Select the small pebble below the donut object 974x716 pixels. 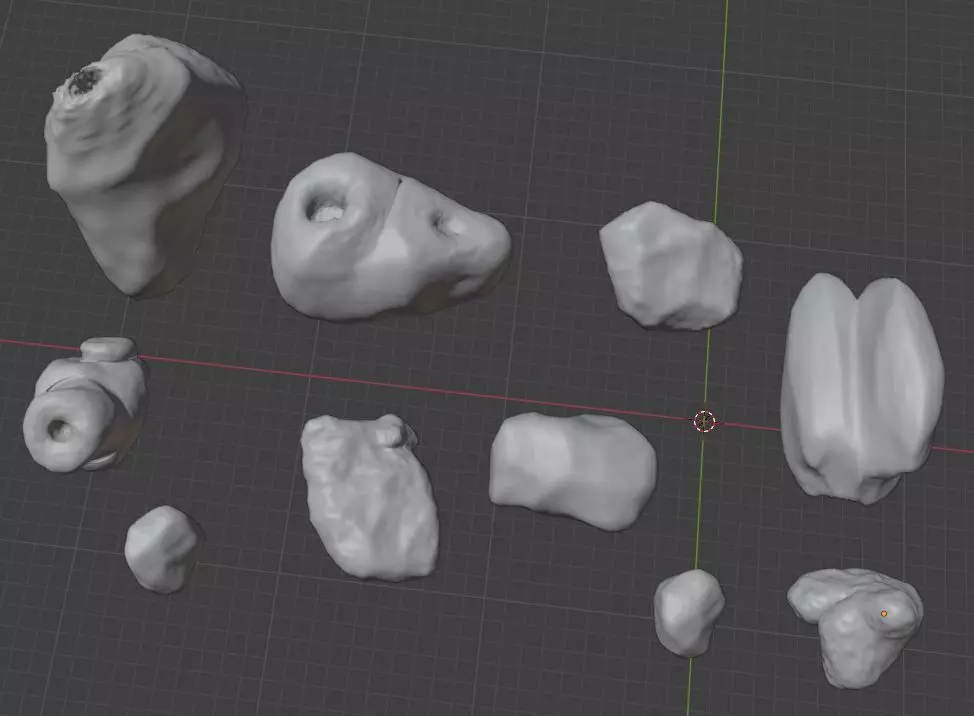pyautogui.click(x=163, y=549)
